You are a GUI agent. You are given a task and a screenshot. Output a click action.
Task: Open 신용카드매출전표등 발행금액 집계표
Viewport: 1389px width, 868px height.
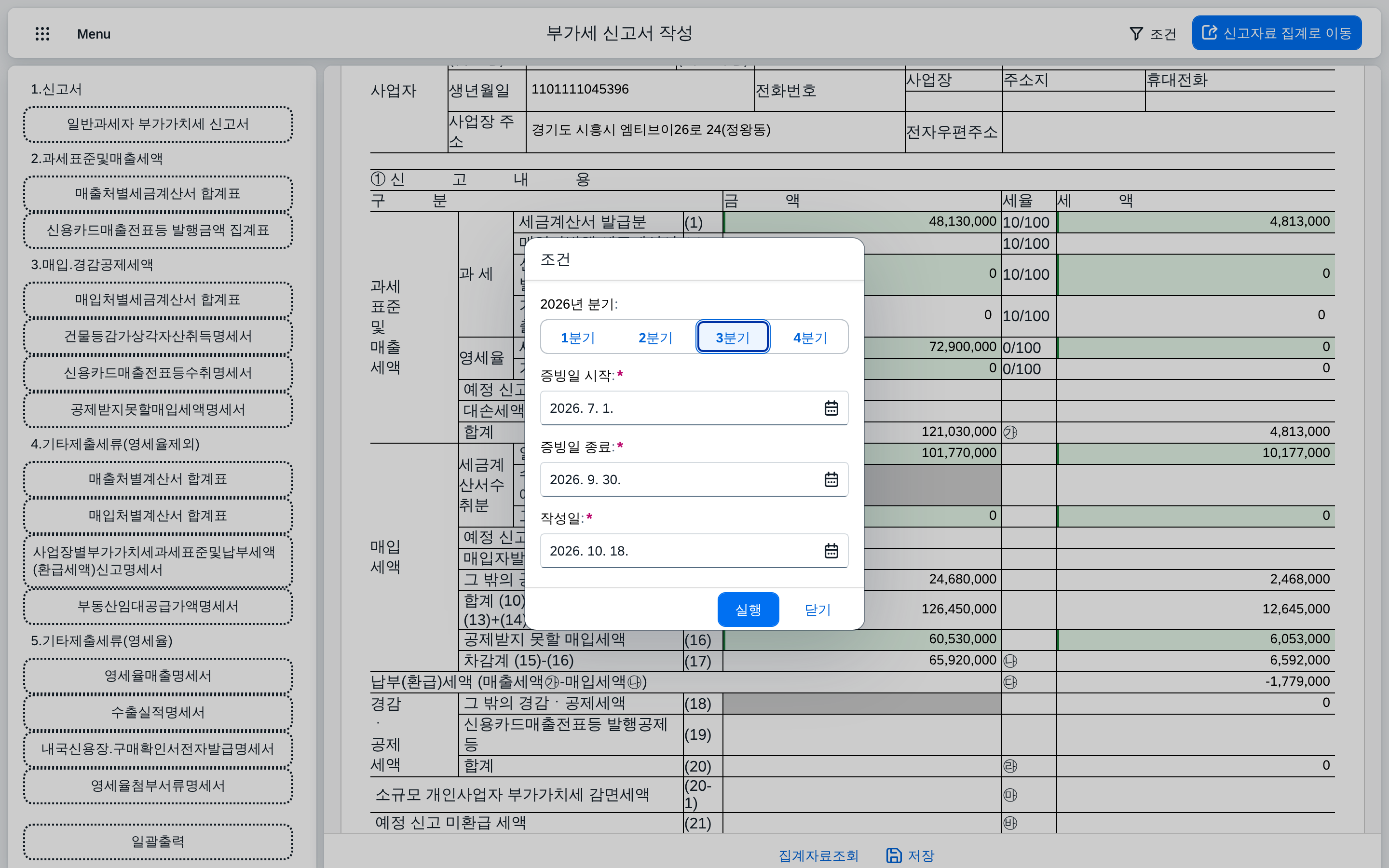(x=158, y=230)
